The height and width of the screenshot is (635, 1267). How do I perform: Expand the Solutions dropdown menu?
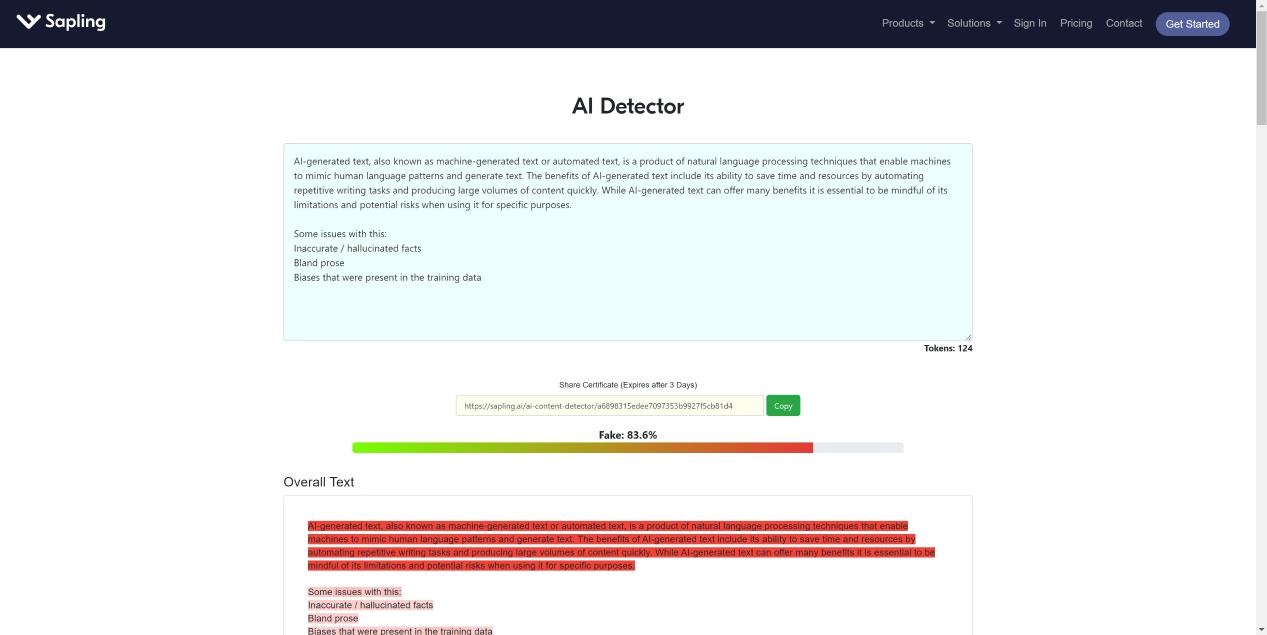pos(974,23)
